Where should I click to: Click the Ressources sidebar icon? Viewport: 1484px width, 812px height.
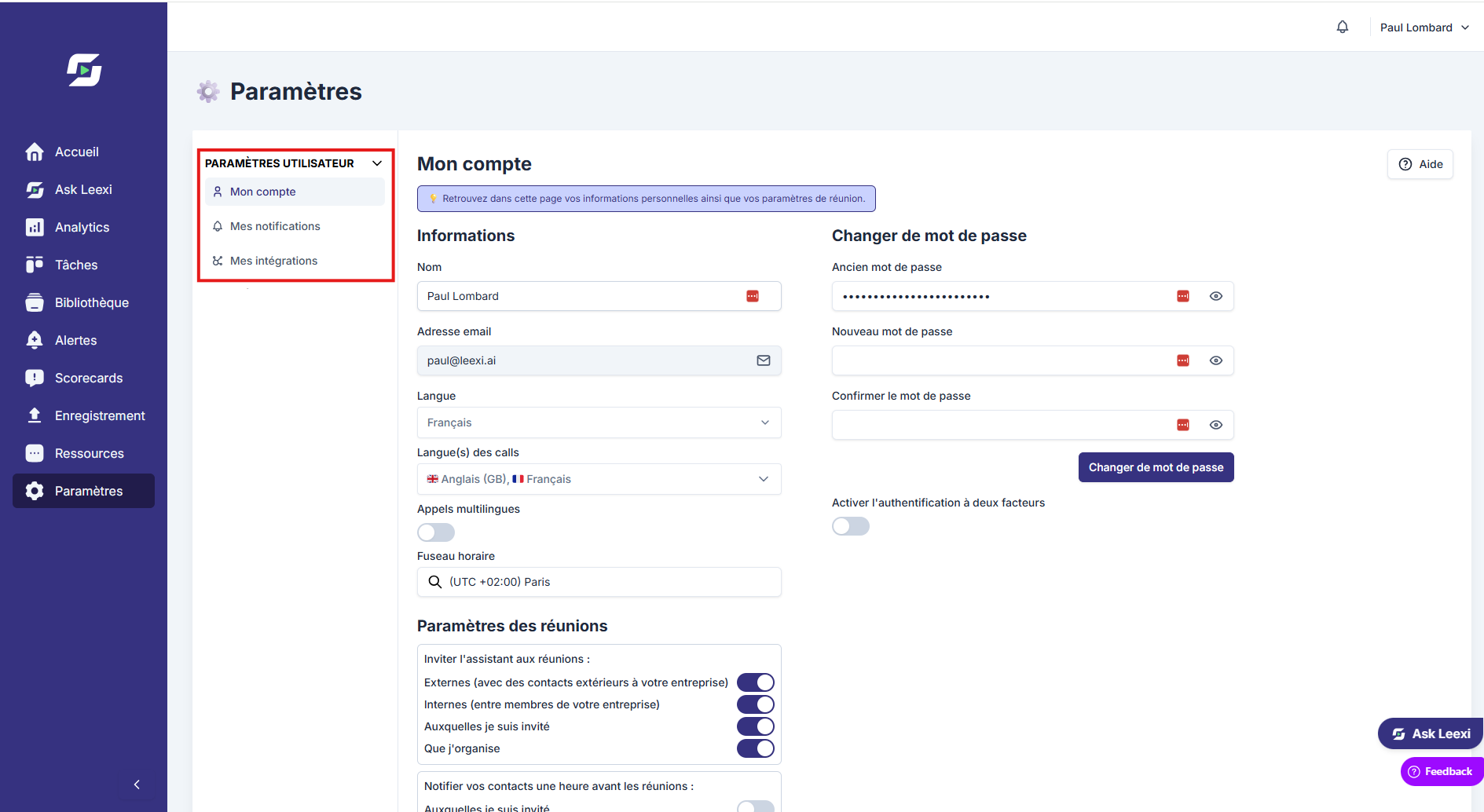(35, 453)
